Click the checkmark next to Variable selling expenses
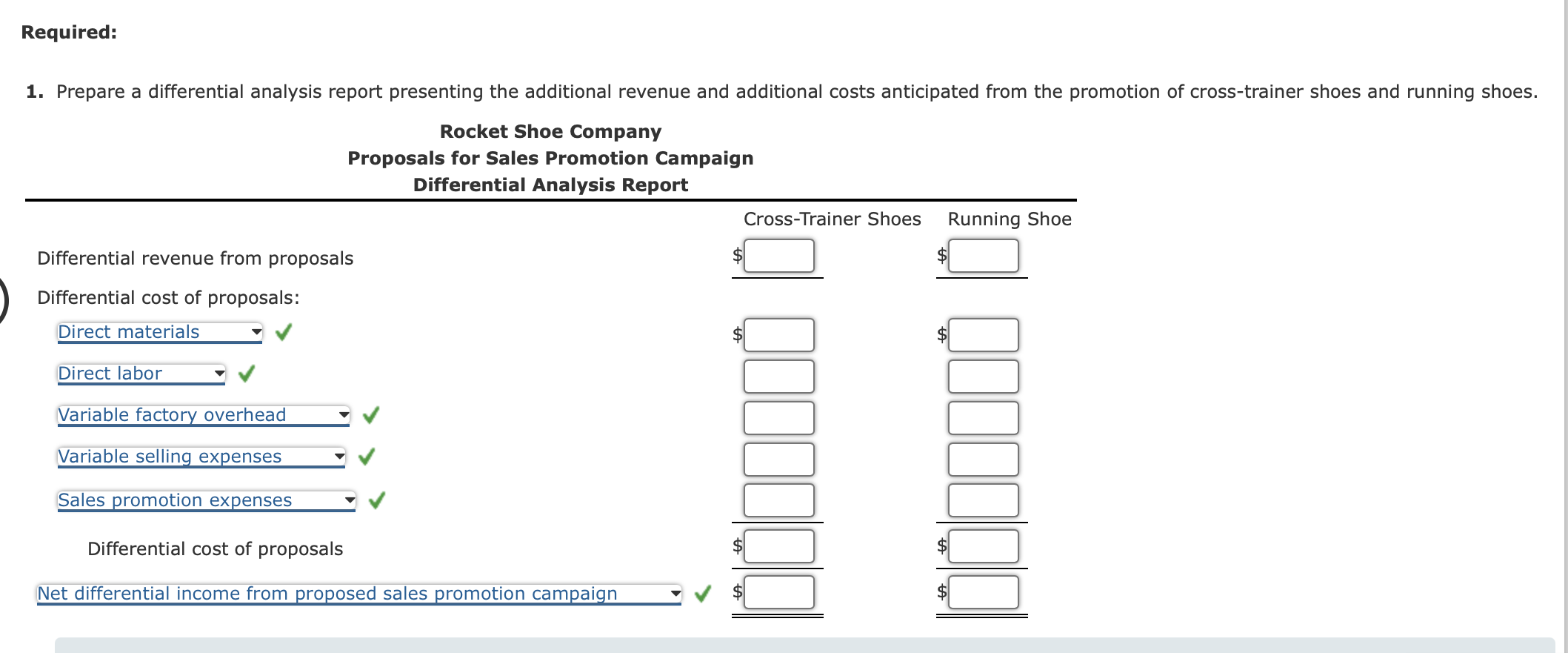Screen dimensions: 1568x653 (366, 457)
